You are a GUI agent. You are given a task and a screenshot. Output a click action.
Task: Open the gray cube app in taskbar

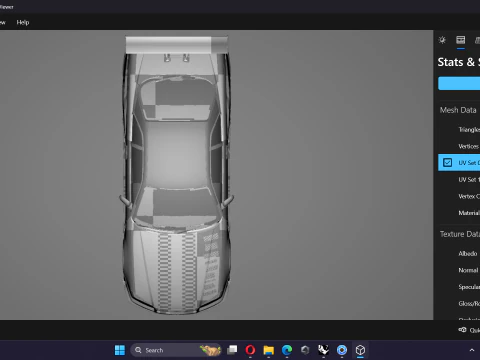tap(305, 350)
